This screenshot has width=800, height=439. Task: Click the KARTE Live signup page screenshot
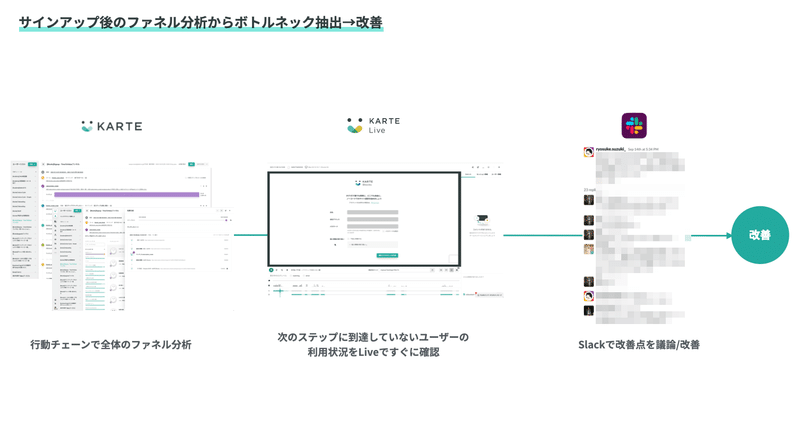pos(364,218)
